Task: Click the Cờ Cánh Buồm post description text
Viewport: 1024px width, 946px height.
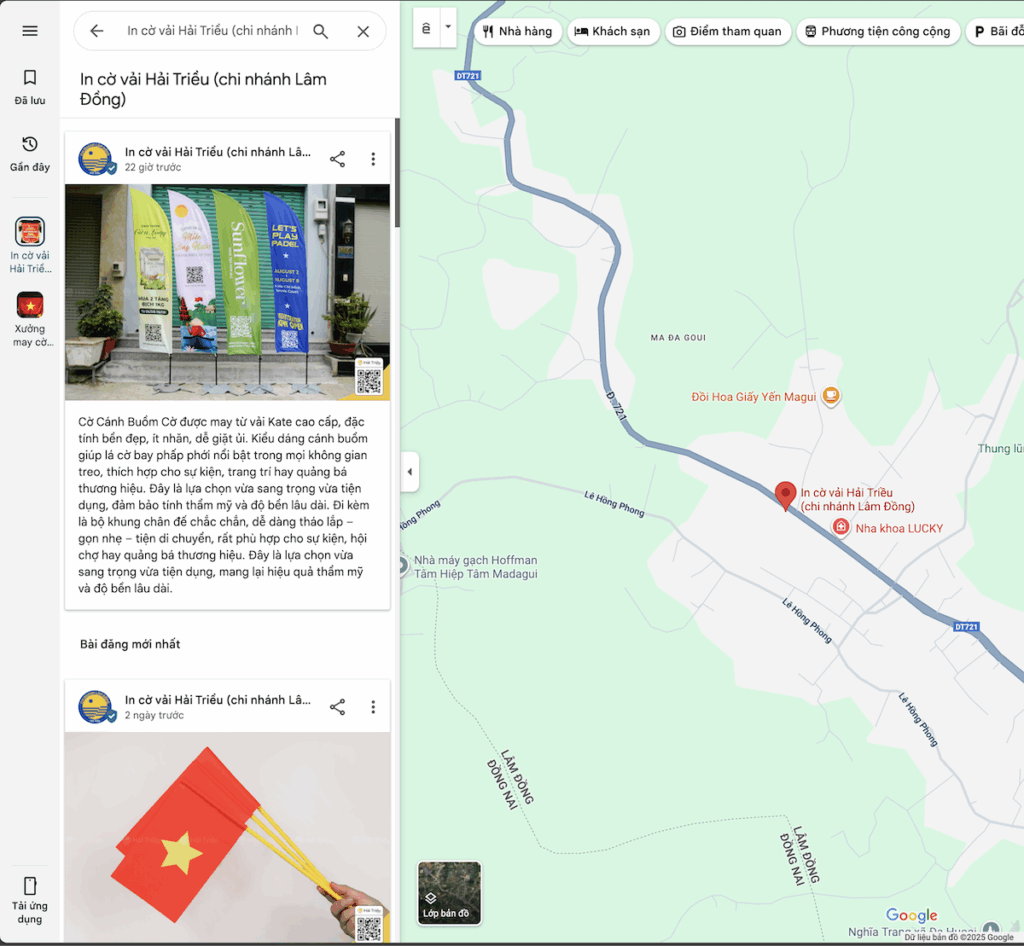Action: pyautogui.click(x=223, y=505)
